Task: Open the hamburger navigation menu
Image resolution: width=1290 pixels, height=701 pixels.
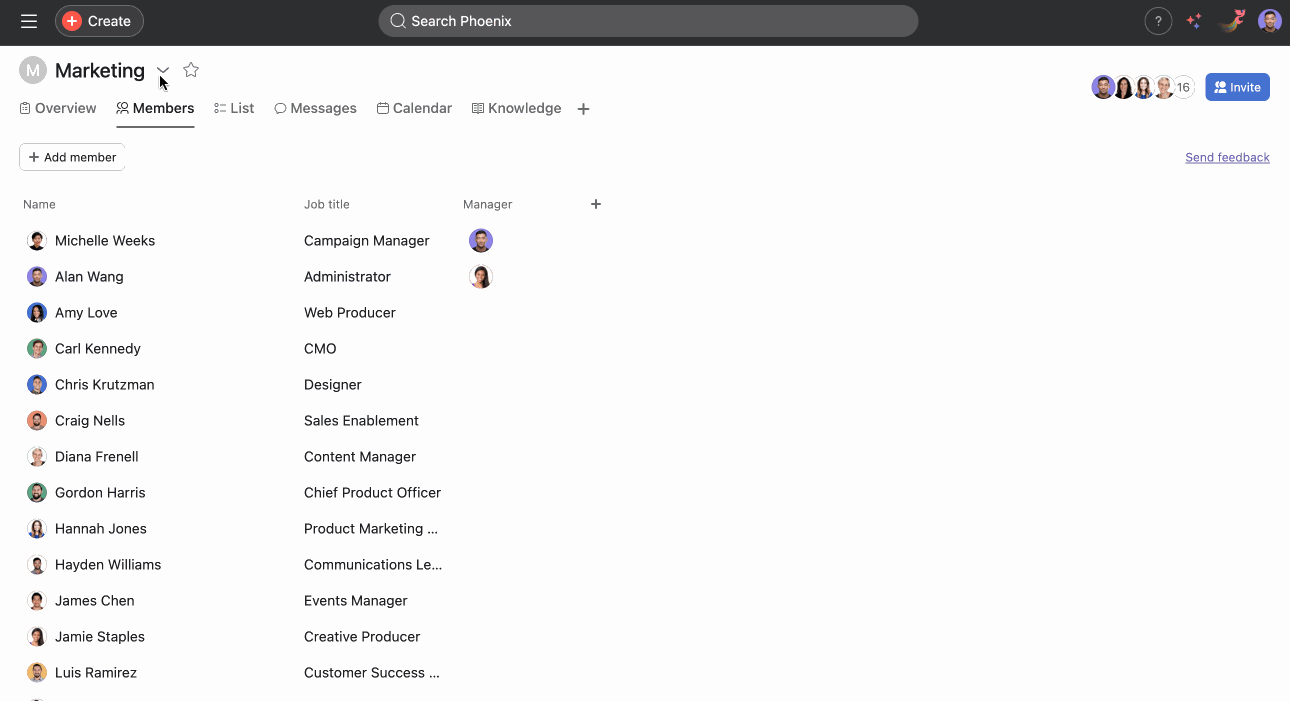Action: [x=29, y=21]
